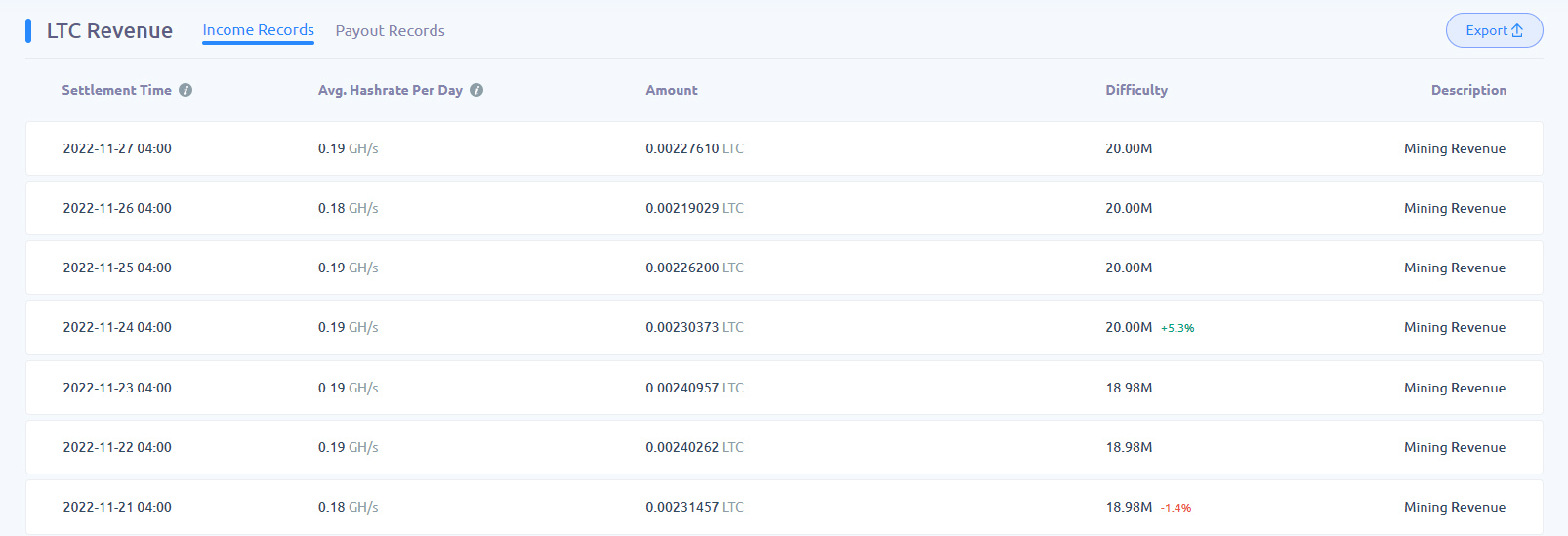1568x536 pixels.
Task: Switch to the Income Records tab
Action: 259,30
